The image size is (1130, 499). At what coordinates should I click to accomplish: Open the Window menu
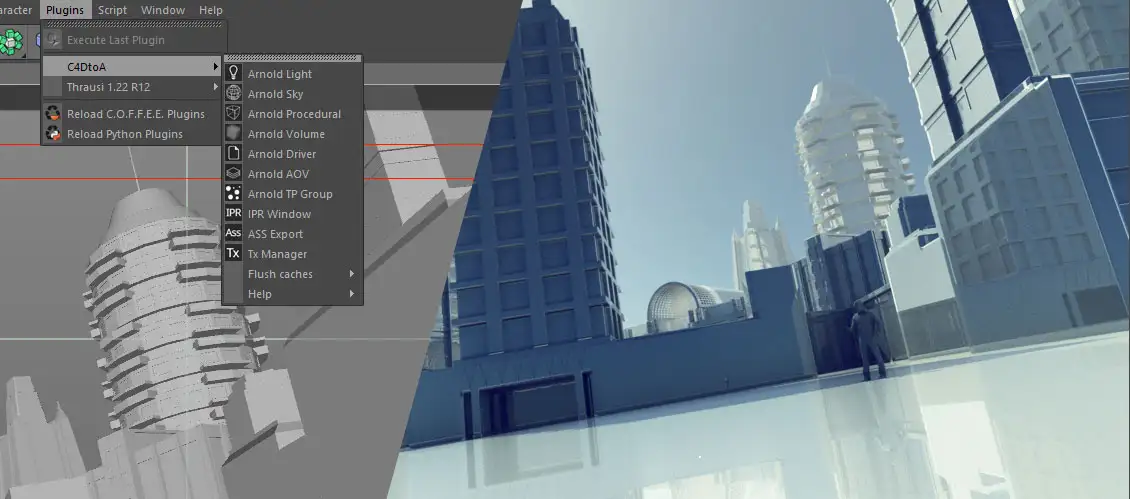click(x=163, y=10)
